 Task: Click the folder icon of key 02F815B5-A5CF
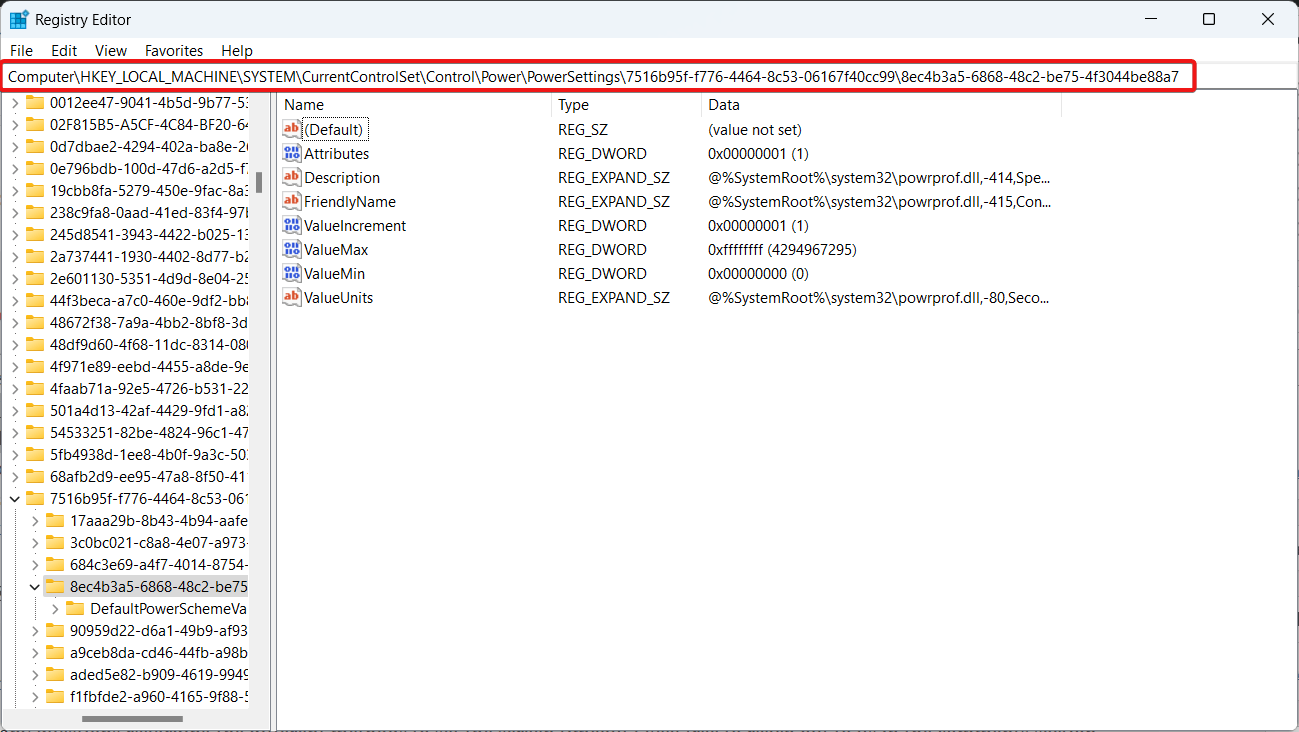[35, 124]
